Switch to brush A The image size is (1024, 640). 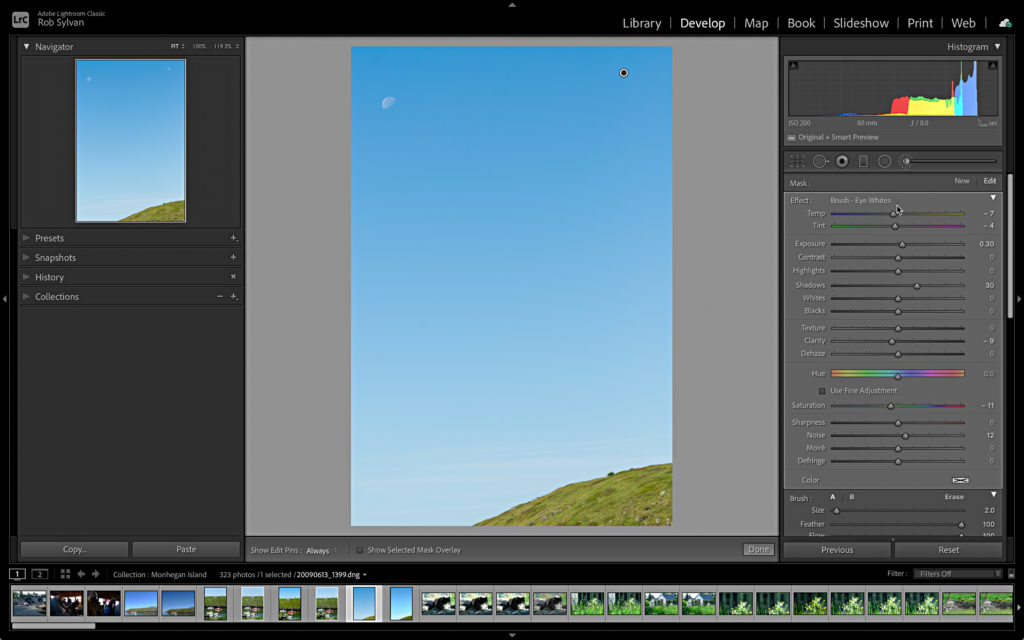(x=833, y=497)
